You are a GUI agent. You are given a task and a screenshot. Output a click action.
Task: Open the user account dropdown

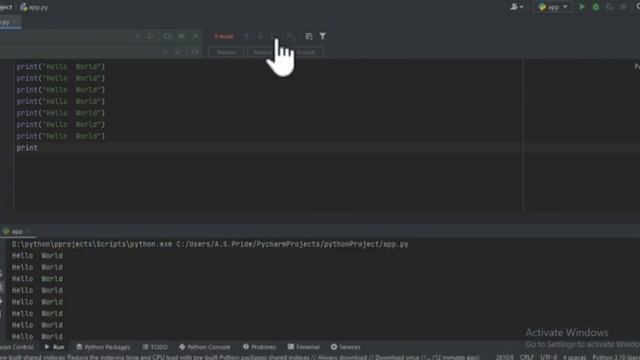click(516, 7)
